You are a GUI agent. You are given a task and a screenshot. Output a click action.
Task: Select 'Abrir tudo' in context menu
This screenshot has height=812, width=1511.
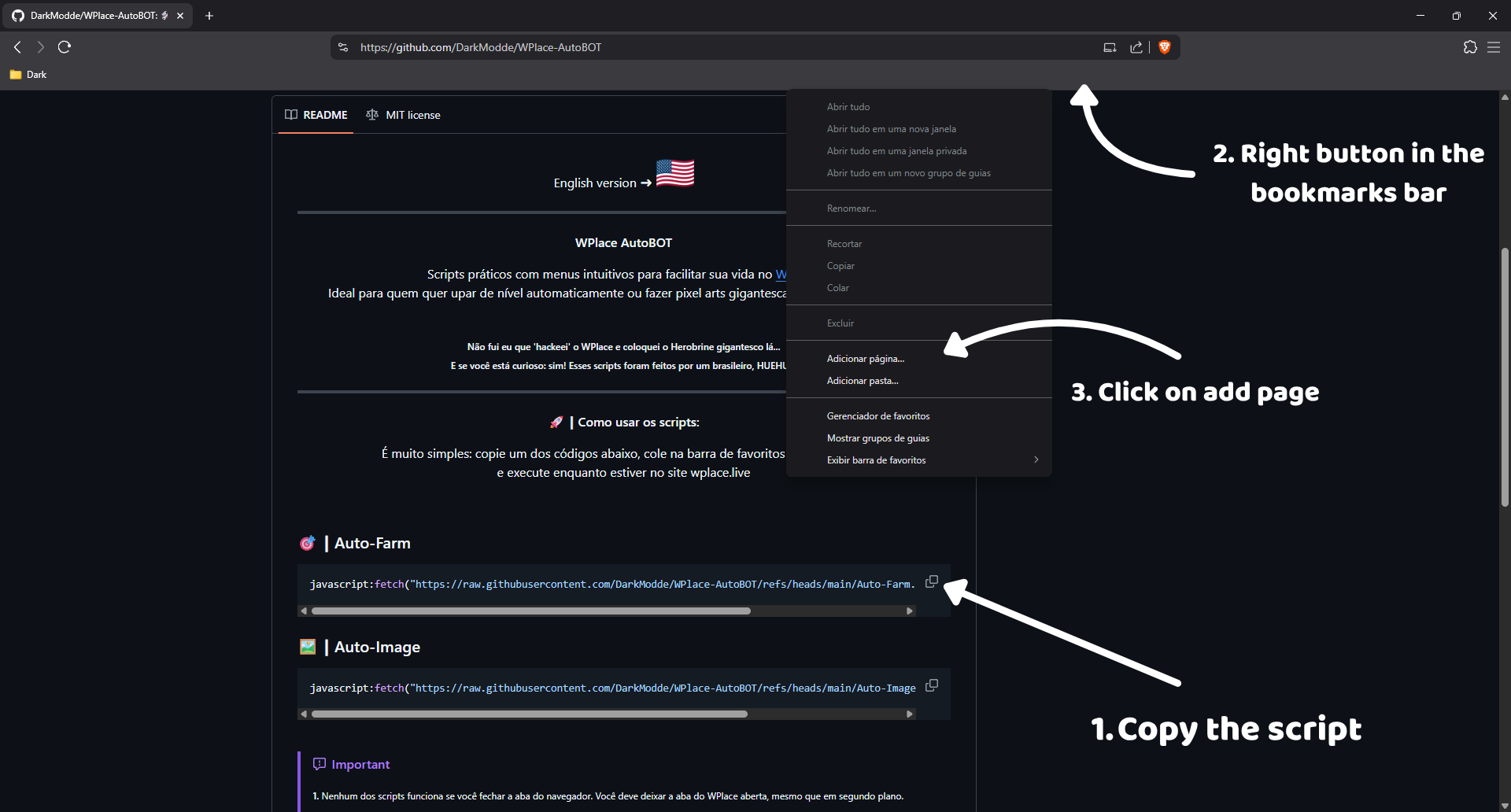[x=919, y=107]
